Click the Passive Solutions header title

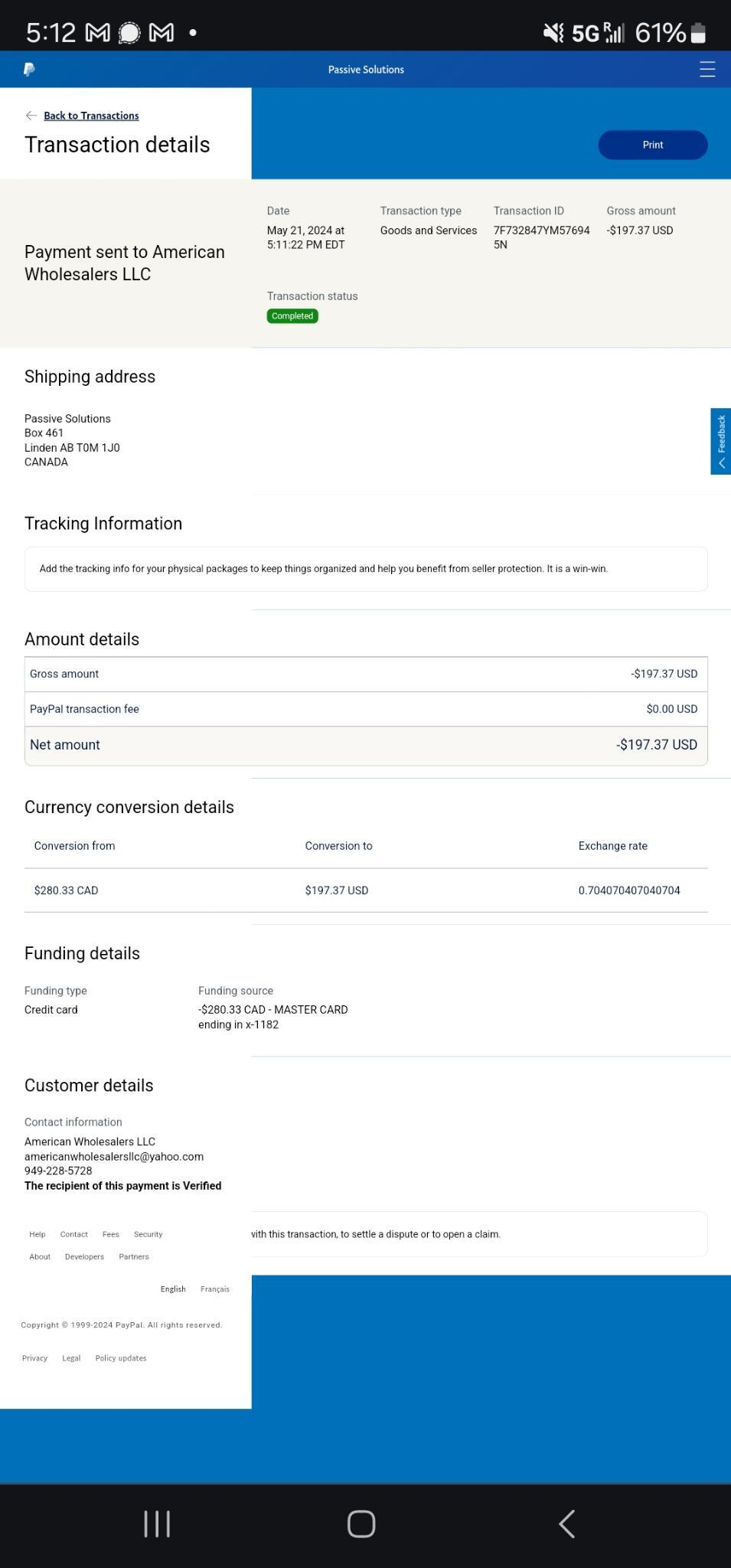(x=366, y=70)
